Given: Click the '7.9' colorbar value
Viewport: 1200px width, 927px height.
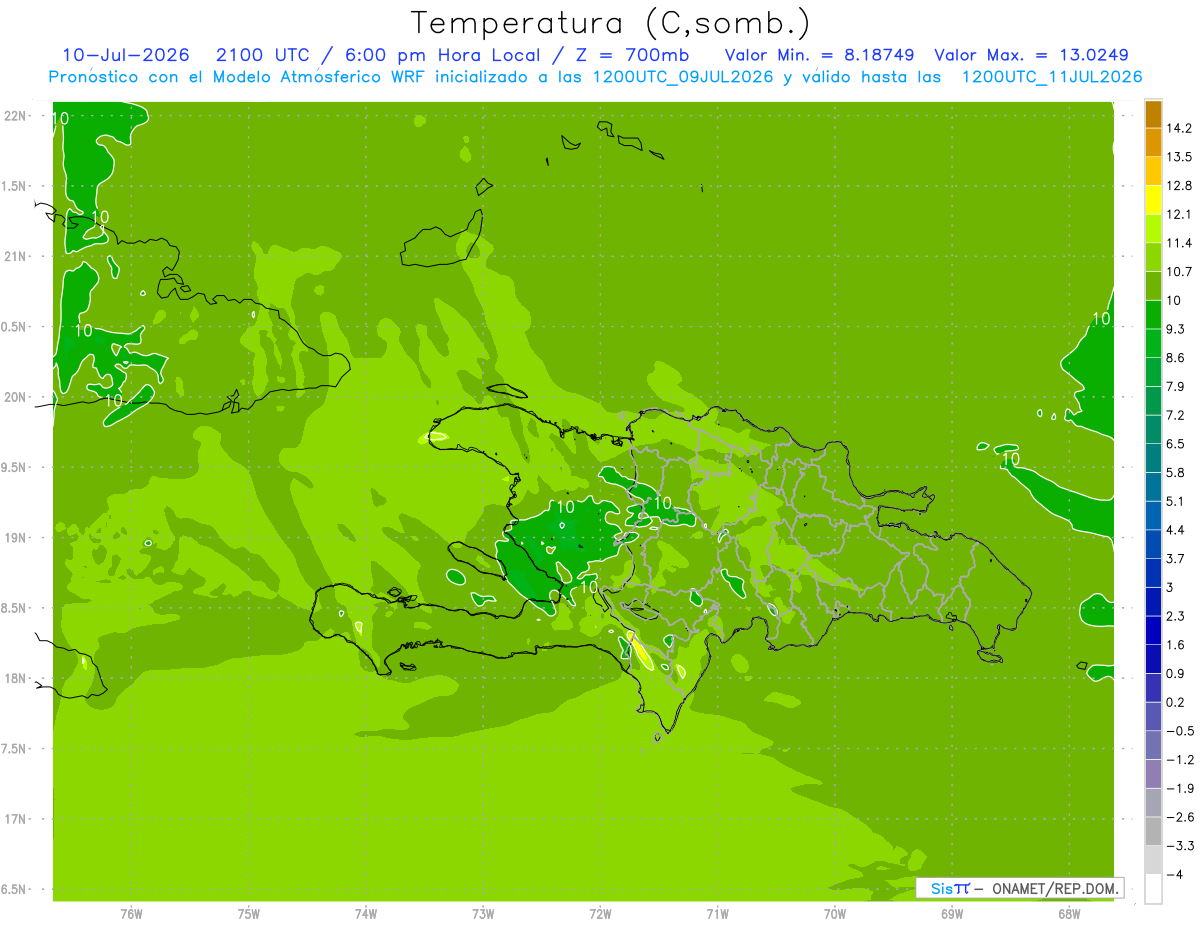Looking at the screenshot, I should pos(1175,386).
